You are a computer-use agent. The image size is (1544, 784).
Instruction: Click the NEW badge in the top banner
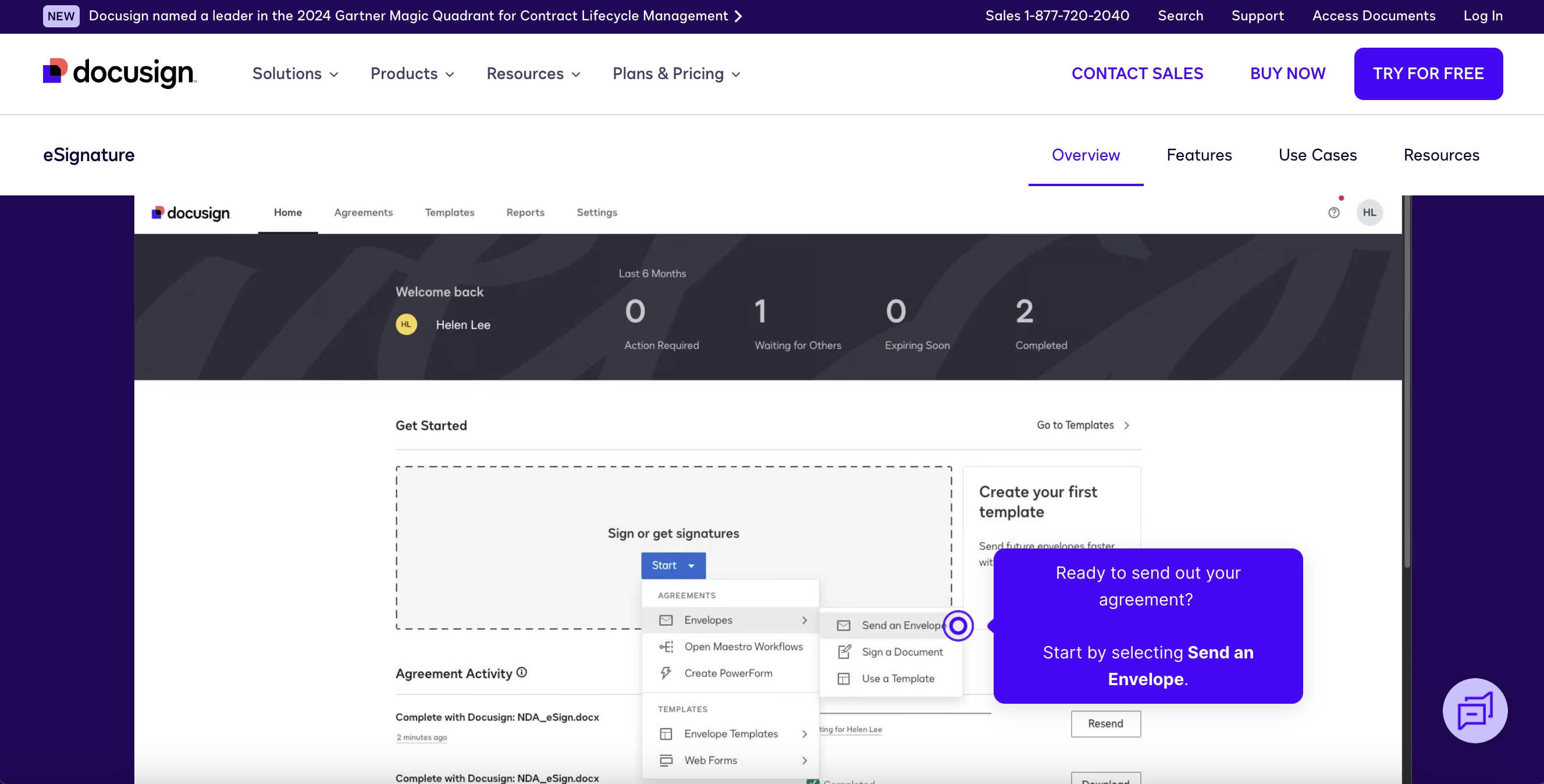pyautogui.click(x=61, y=16)
